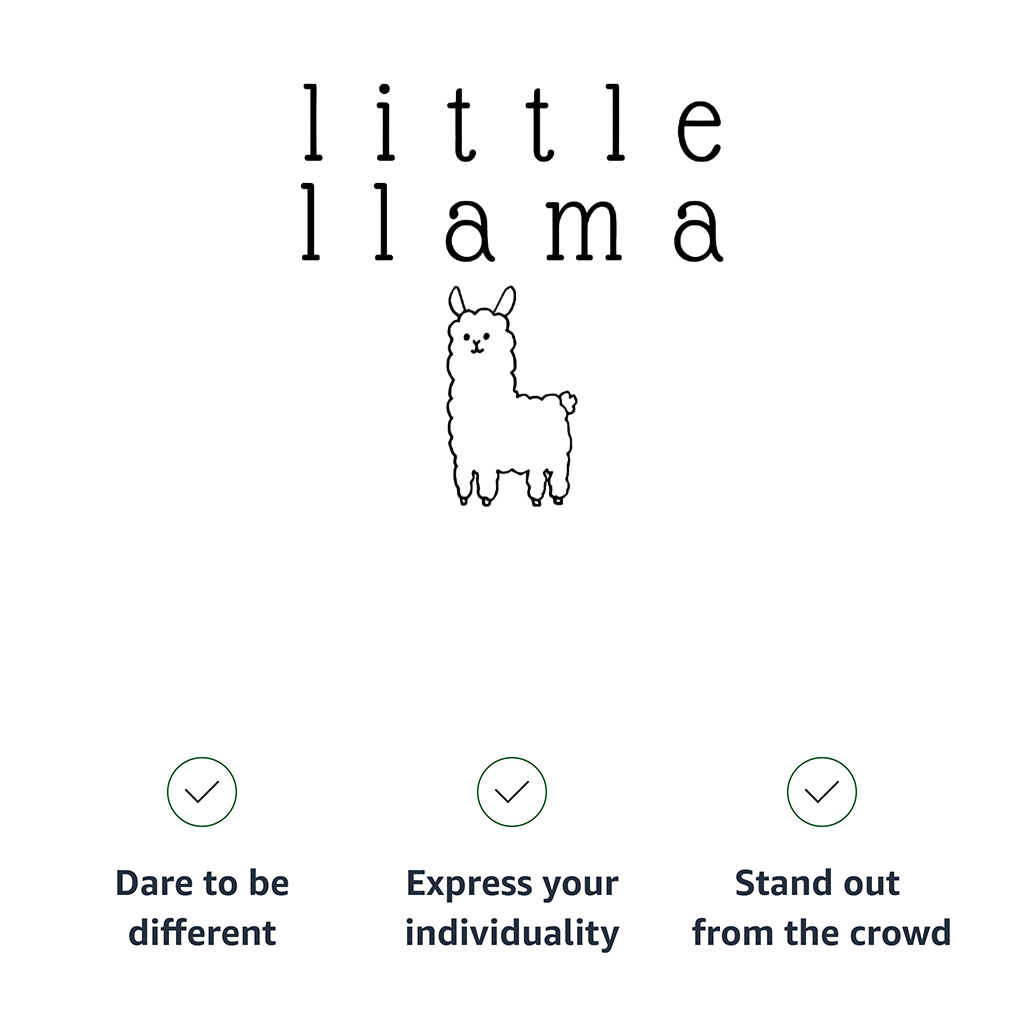The height and width of the screenshot is (1024, 1024).
Task: Click the word "individuality"
Action: click(x=512, y=934)
